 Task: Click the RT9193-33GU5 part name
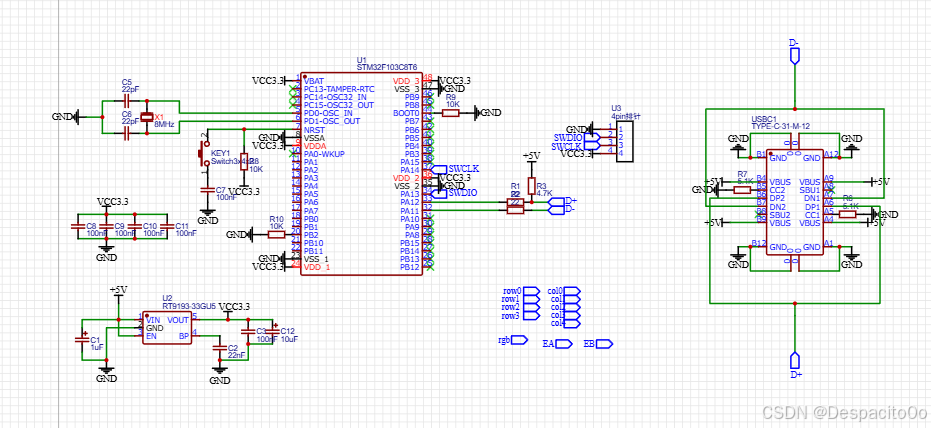point(189,305)
